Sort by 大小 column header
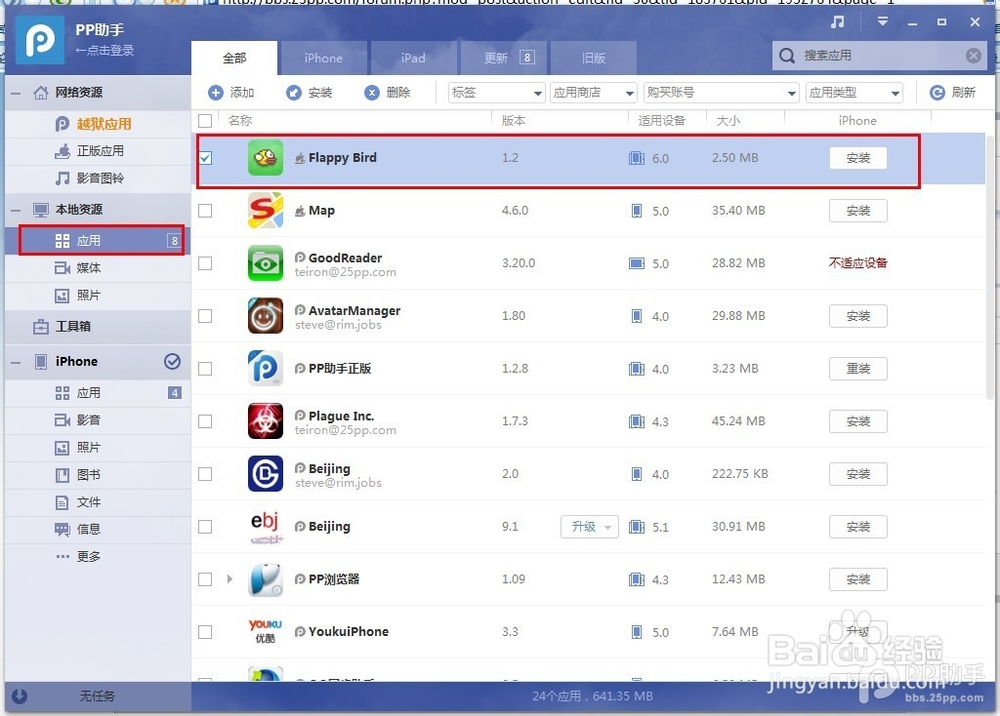 728,121
